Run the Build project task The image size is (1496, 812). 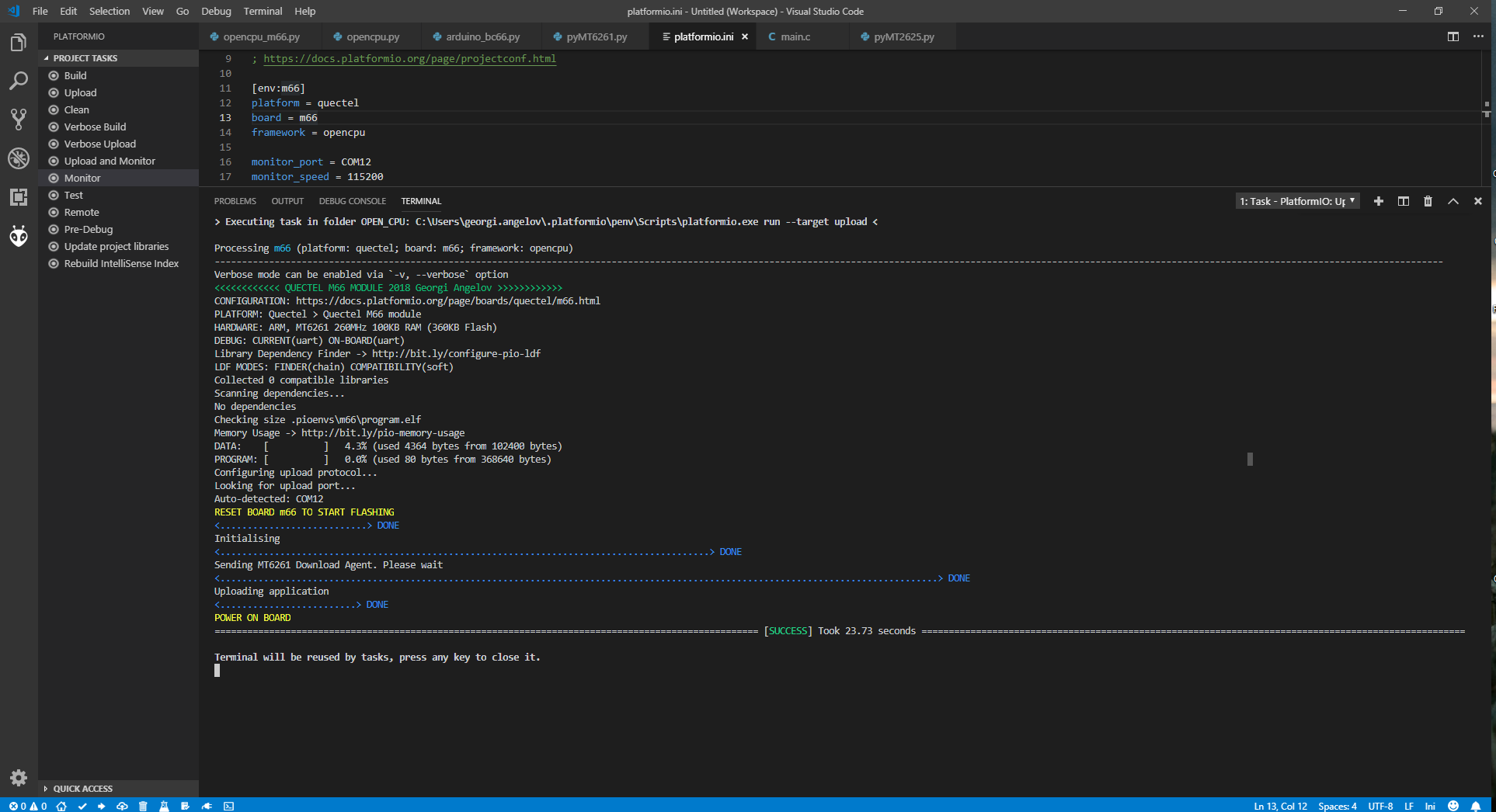coord(118,75)
